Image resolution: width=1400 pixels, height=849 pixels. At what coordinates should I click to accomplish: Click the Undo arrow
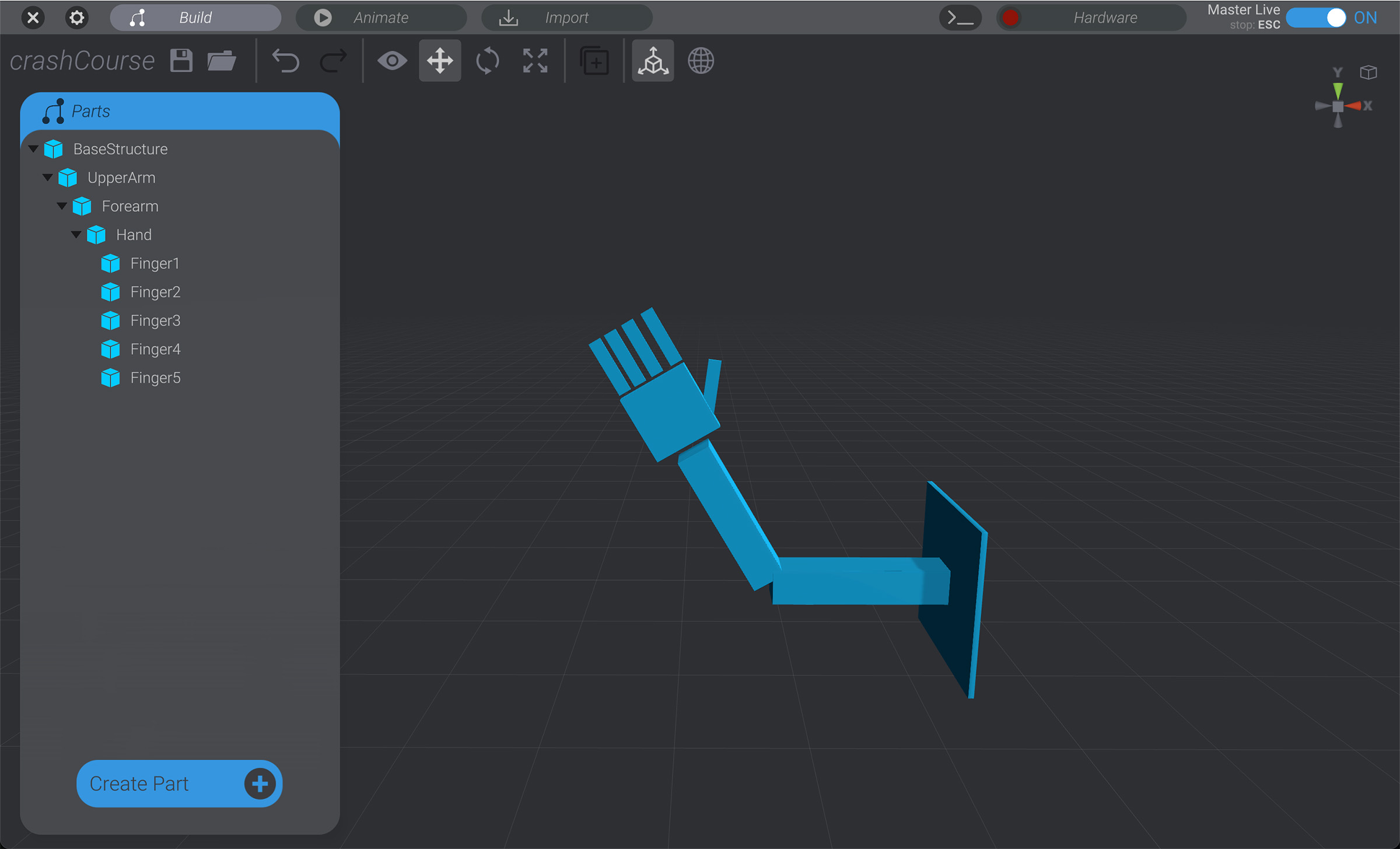286,60
